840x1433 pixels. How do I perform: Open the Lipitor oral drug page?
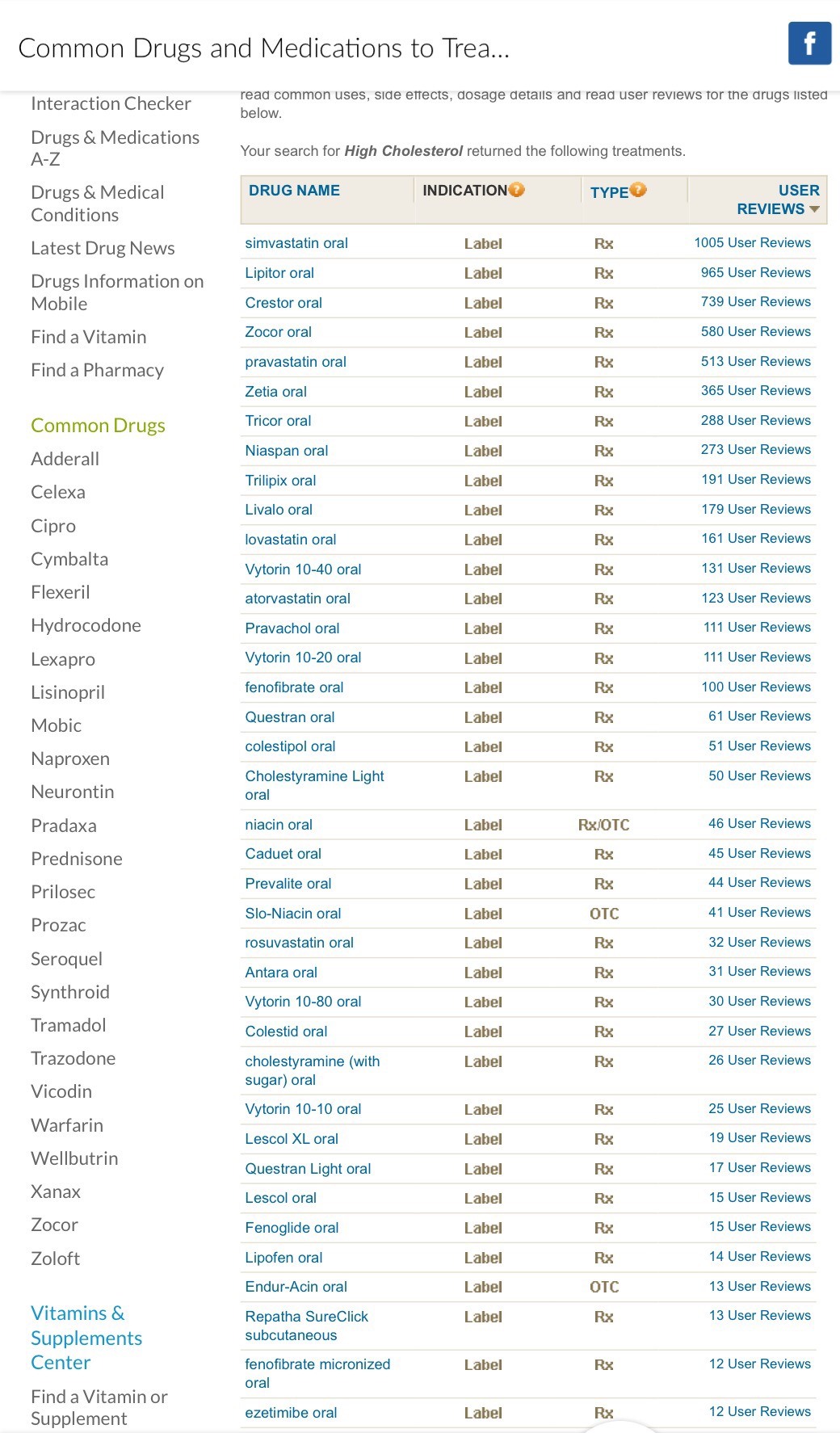click(279, 273)
